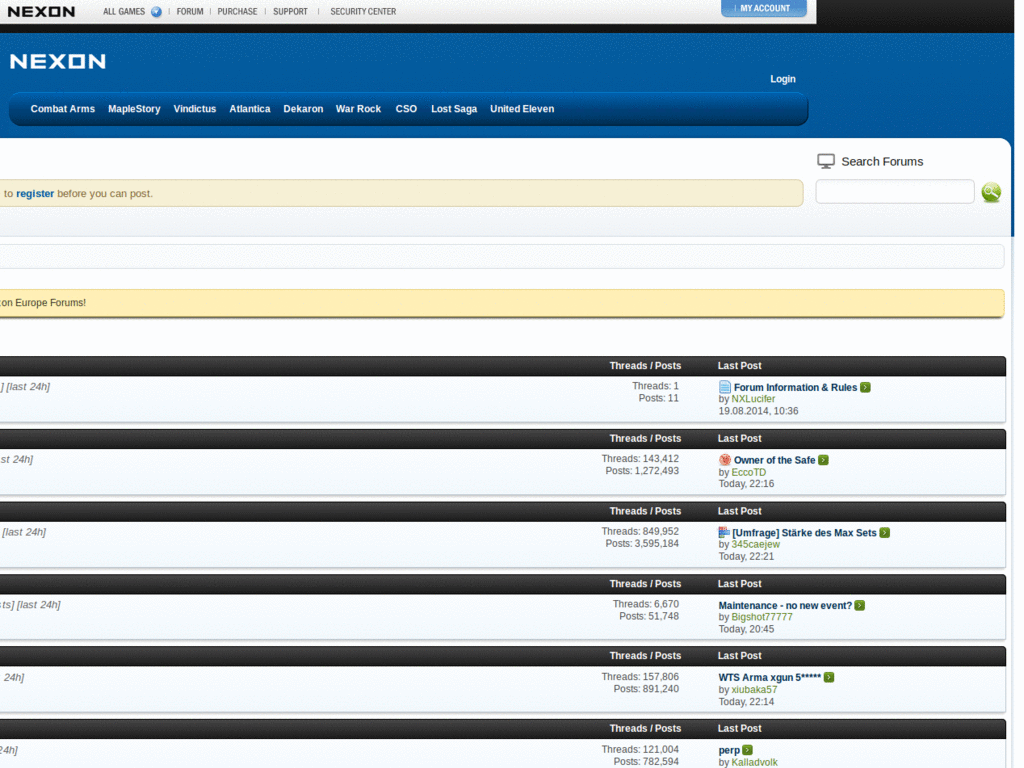Go to last post arrow for Owner of the Safe
This screenshot has height=768, width=1024.
tap(824, 460)
